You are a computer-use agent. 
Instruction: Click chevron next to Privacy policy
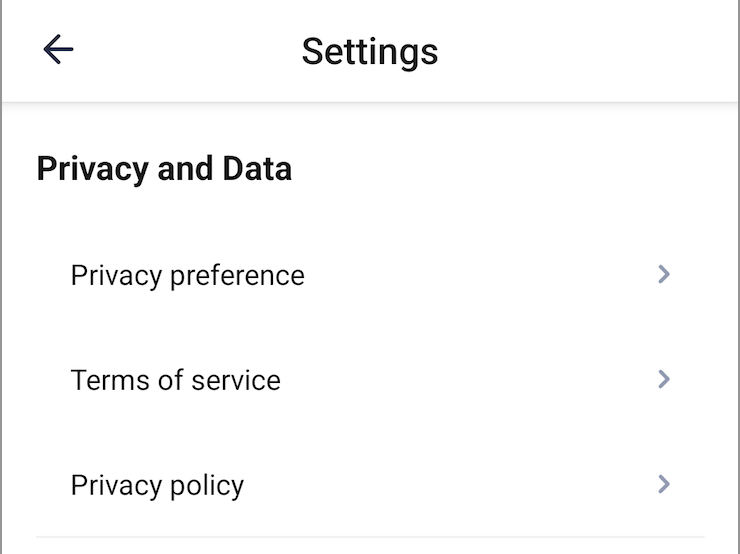(x=663, y=485)
